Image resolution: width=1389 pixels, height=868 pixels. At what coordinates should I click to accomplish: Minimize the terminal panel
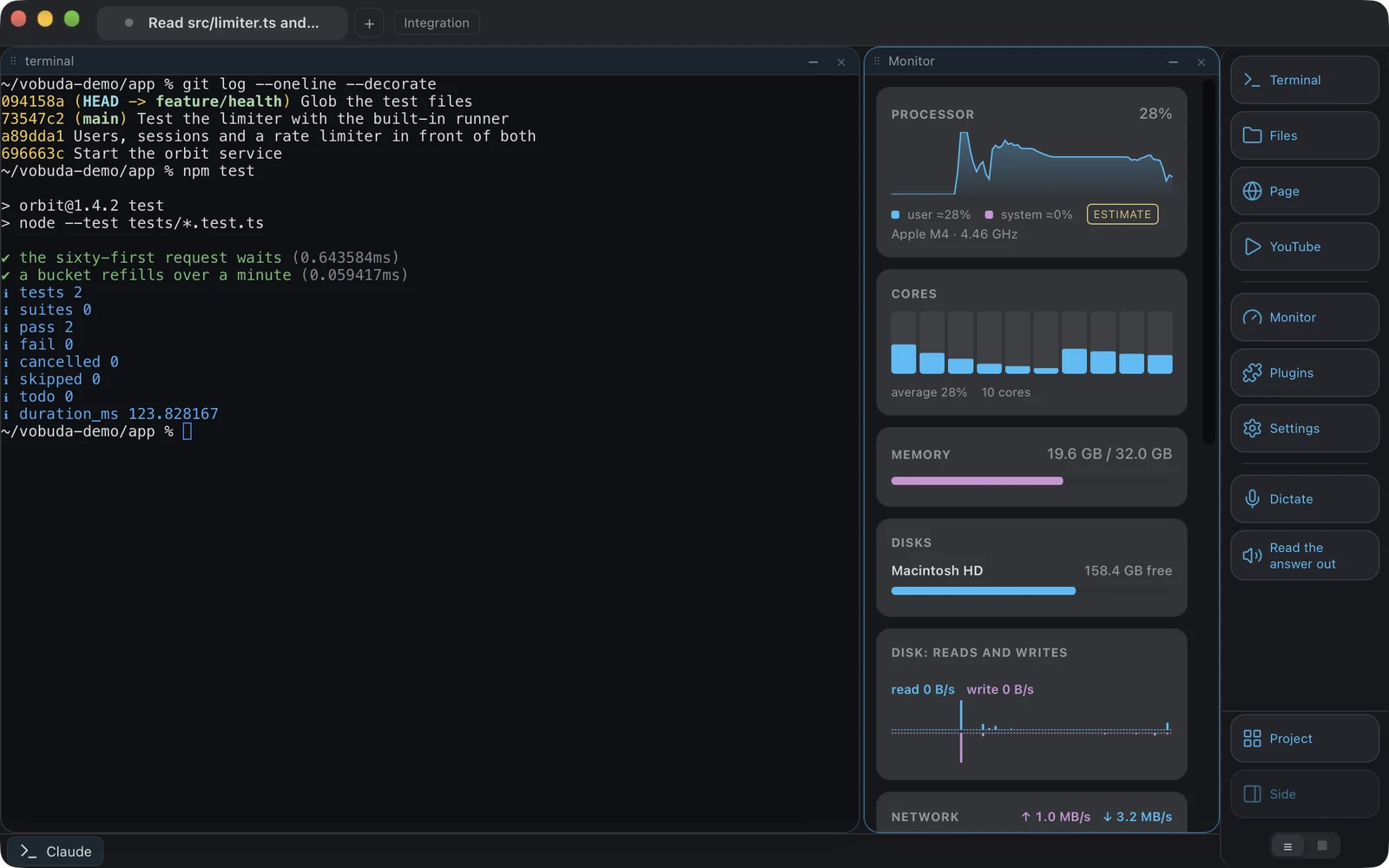pyautogui.click(x=813, y=62)
